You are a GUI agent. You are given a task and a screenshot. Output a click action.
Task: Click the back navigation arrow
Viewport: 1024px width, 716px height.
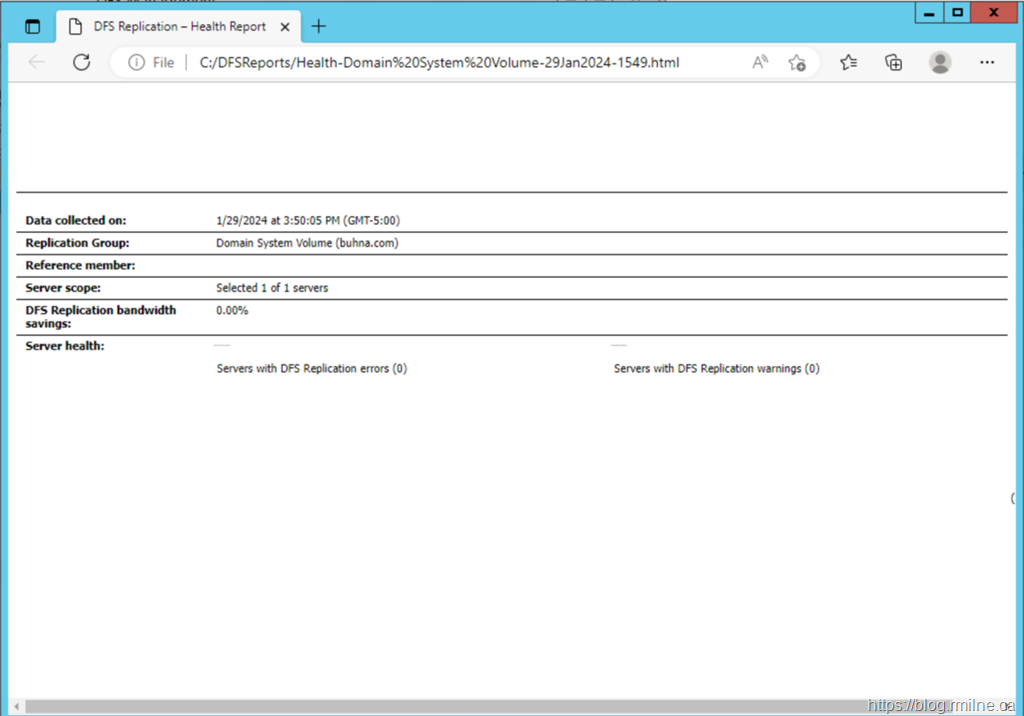coord(37,62)
